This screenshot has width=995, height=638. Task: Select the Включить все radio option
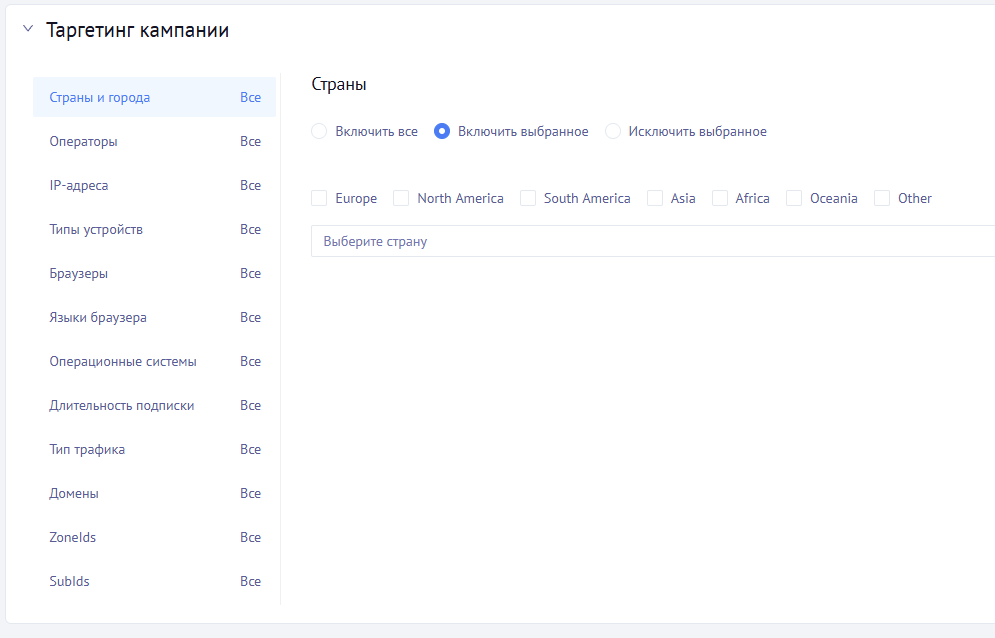(x=320, y=131)
